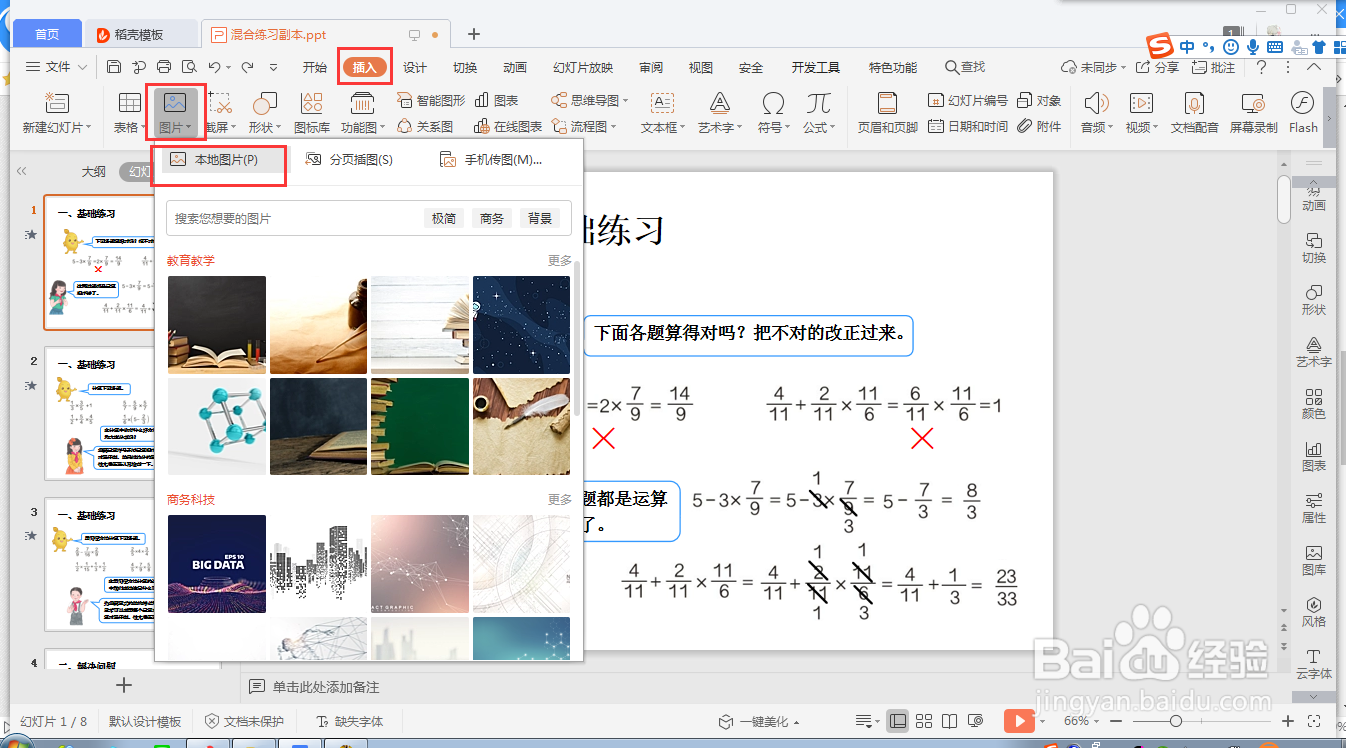This screenshot has height=748, width=1346.
Task: Click the picture search input field
Action: pos(295,218)
